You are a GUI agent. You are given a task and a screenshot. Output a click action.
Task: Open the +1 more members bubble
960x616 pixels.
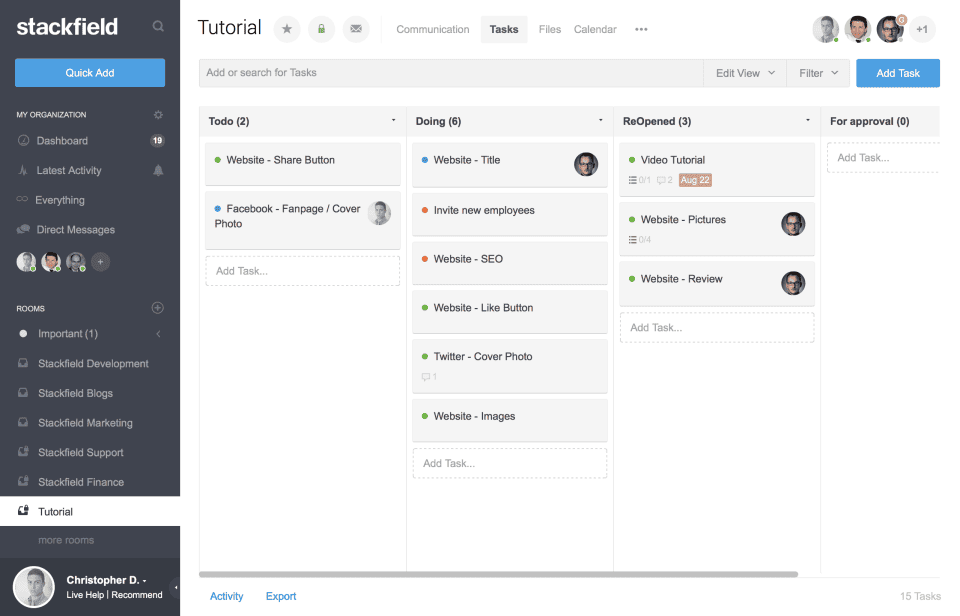(922, 29)
